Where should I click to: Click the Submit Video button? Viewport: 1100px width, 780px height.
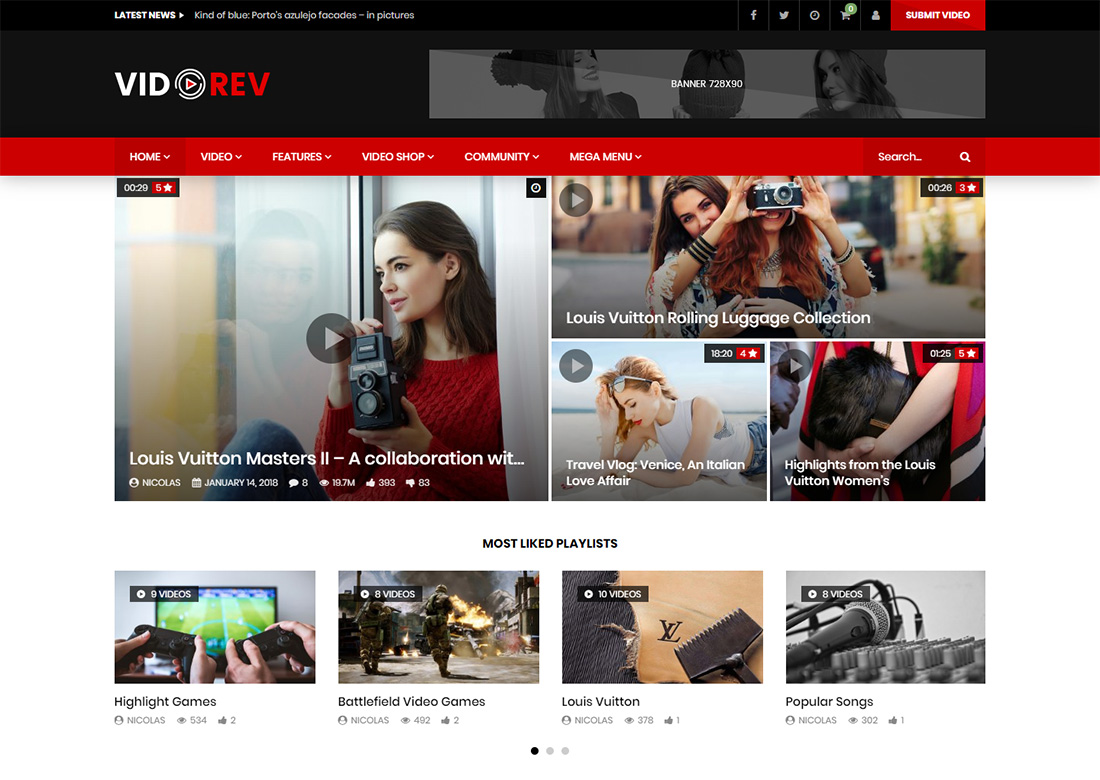pyautogui.click(x=937, y=15)
